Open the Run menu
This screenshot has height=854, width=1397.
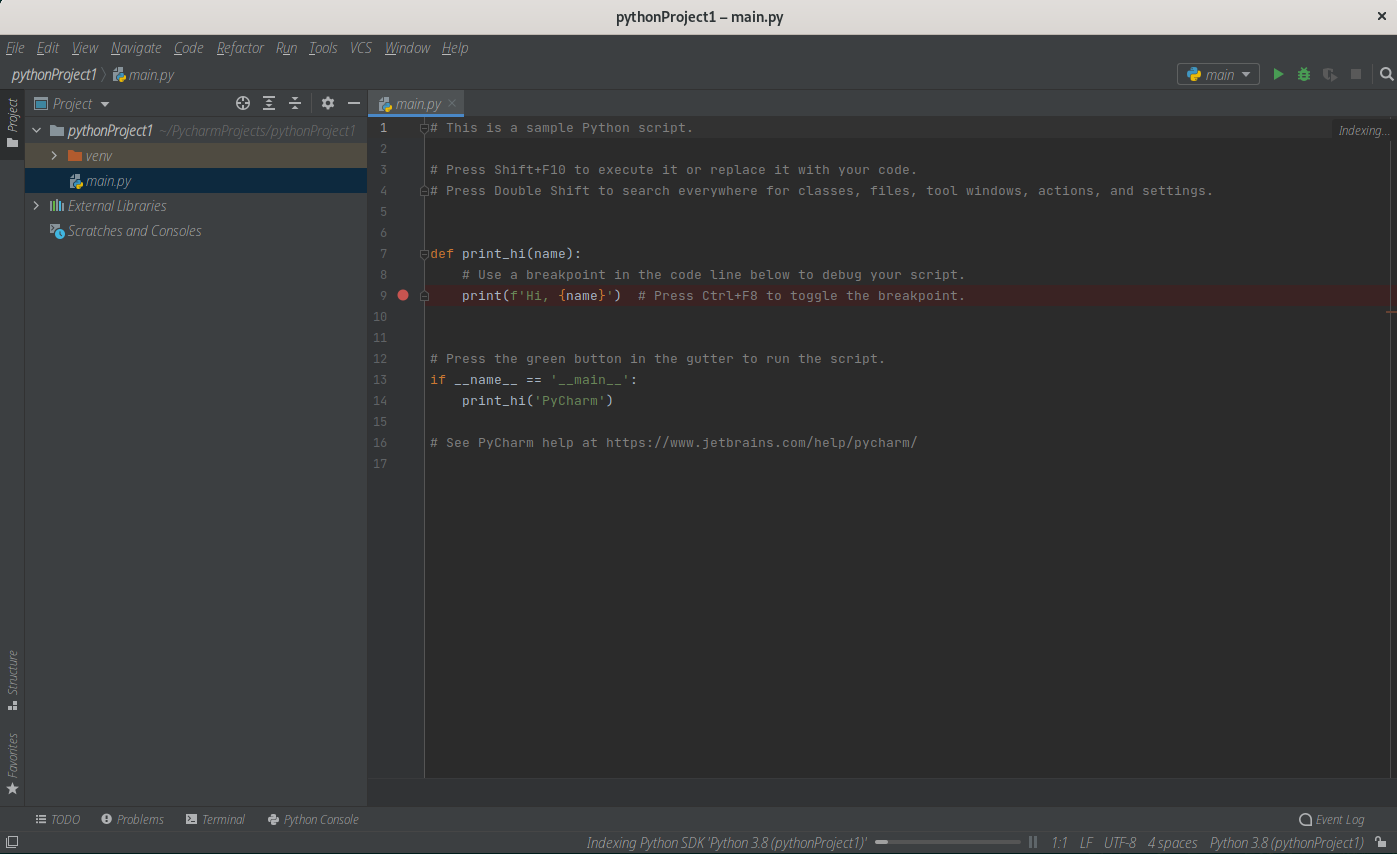coord(287,48)
